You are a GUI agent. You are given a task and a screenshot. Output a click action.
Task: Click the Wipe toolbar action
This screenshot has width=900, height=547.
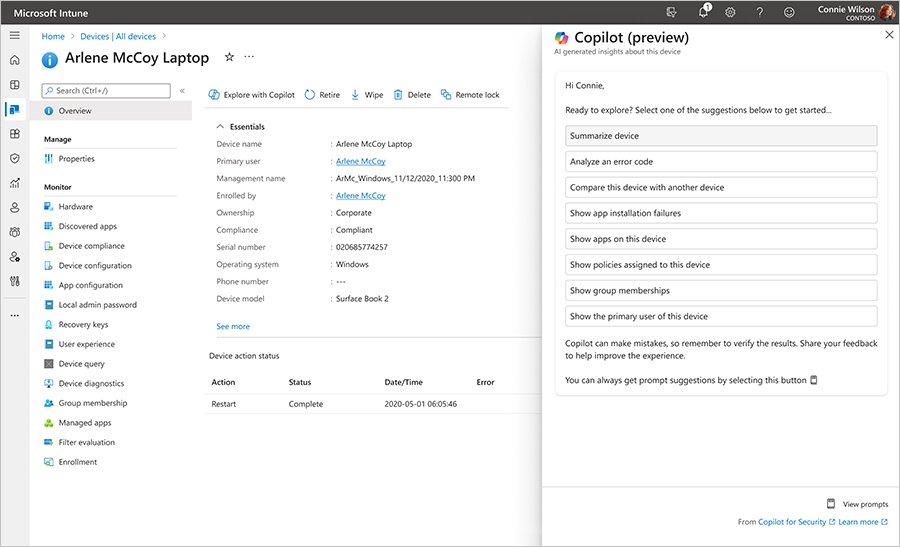pos(367,95)
